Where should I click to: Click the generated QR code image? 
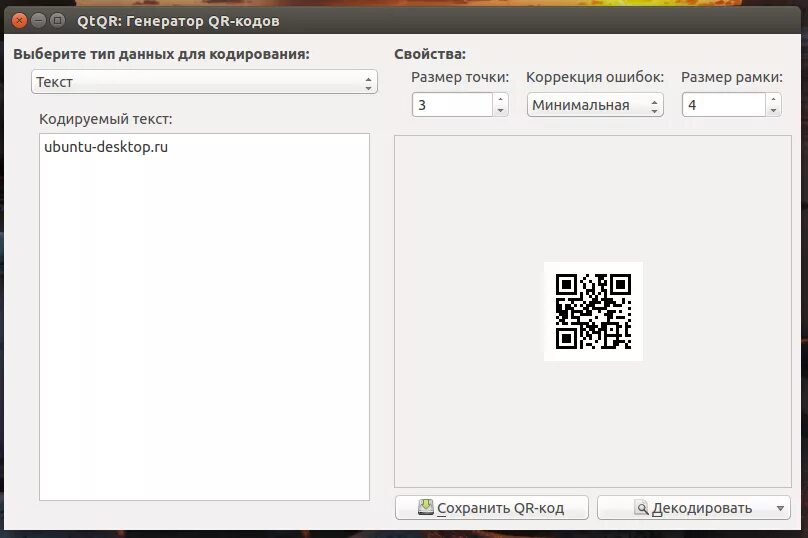[x=593, y=311]
